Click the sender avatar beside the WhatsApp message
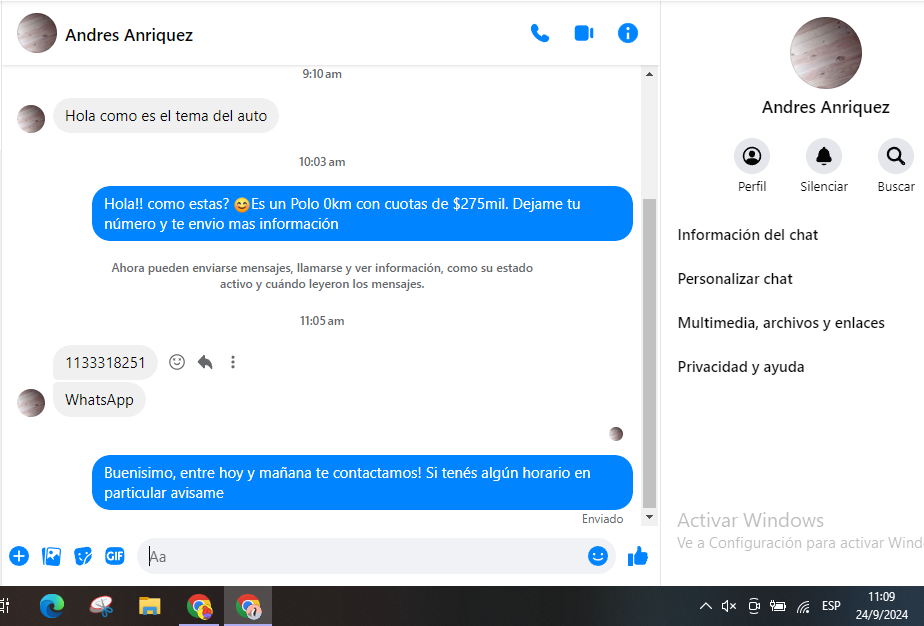The height and width of the screenshot is (626, 924). coord(31,403)
